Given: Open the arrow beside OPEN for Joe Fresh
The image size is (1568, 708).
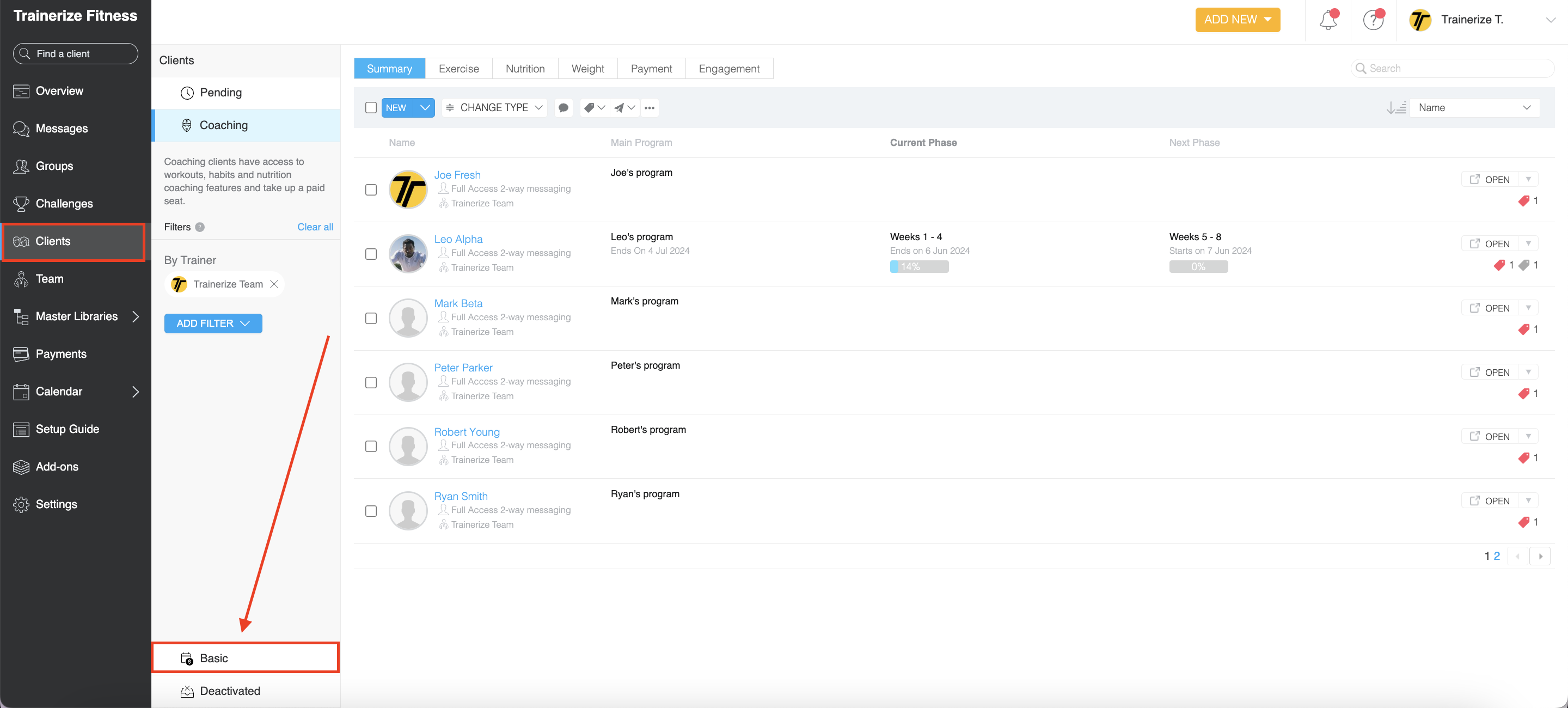Looking at the screenshot, I should (x=1528, y=180).
